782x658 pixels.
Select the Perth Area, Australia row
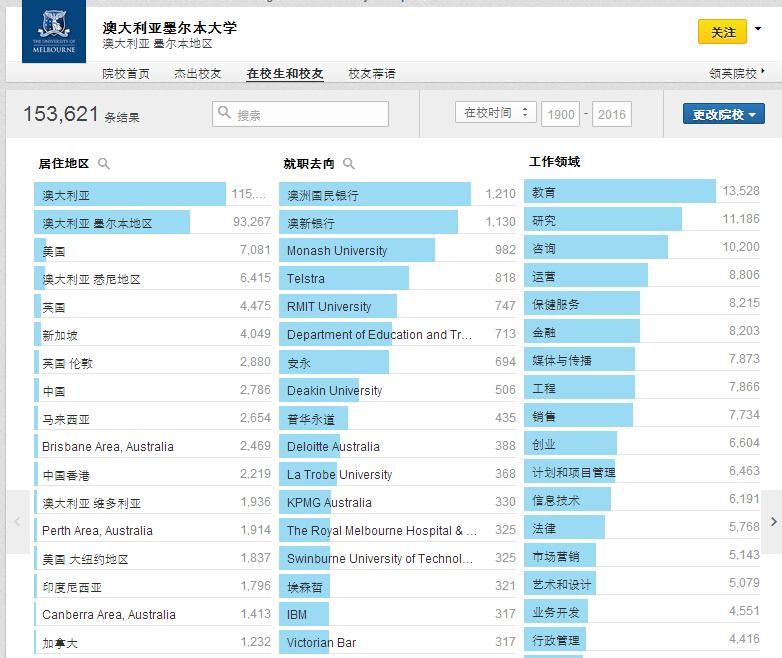pyautogui.click(x=153, y=530)
